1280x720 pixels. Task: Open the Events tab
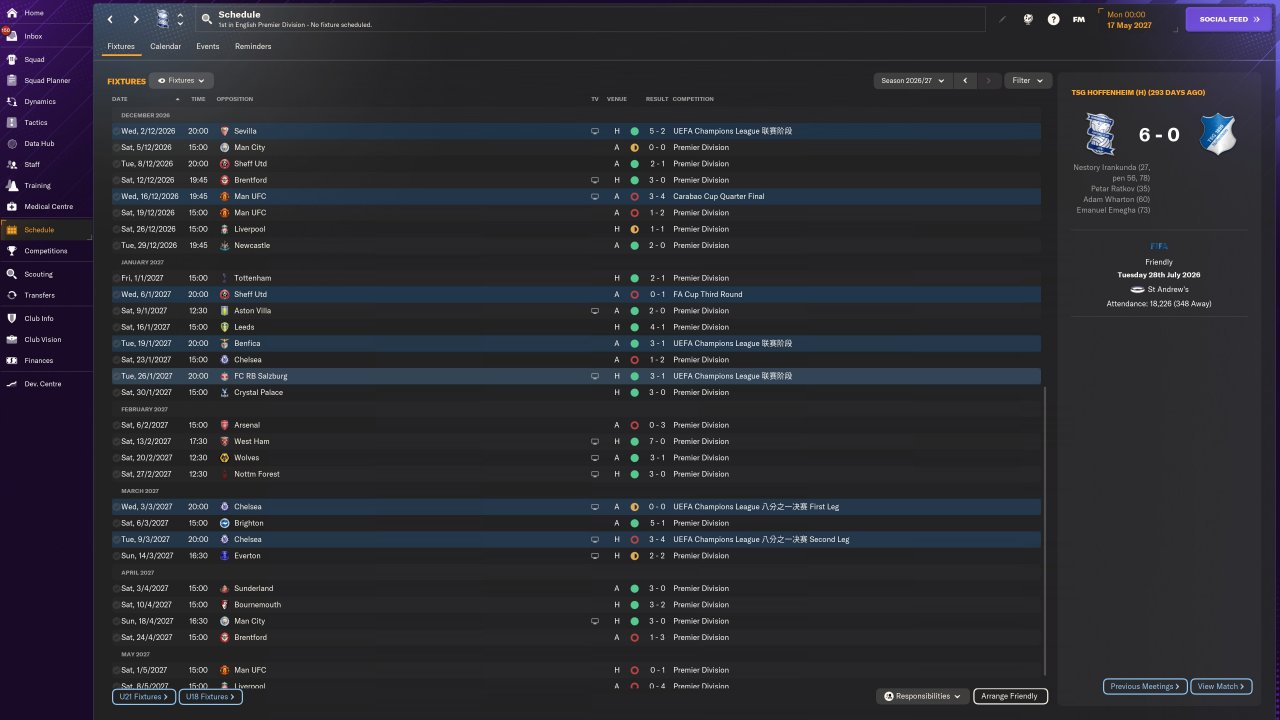pyautogui.click(x=208, y=46)
